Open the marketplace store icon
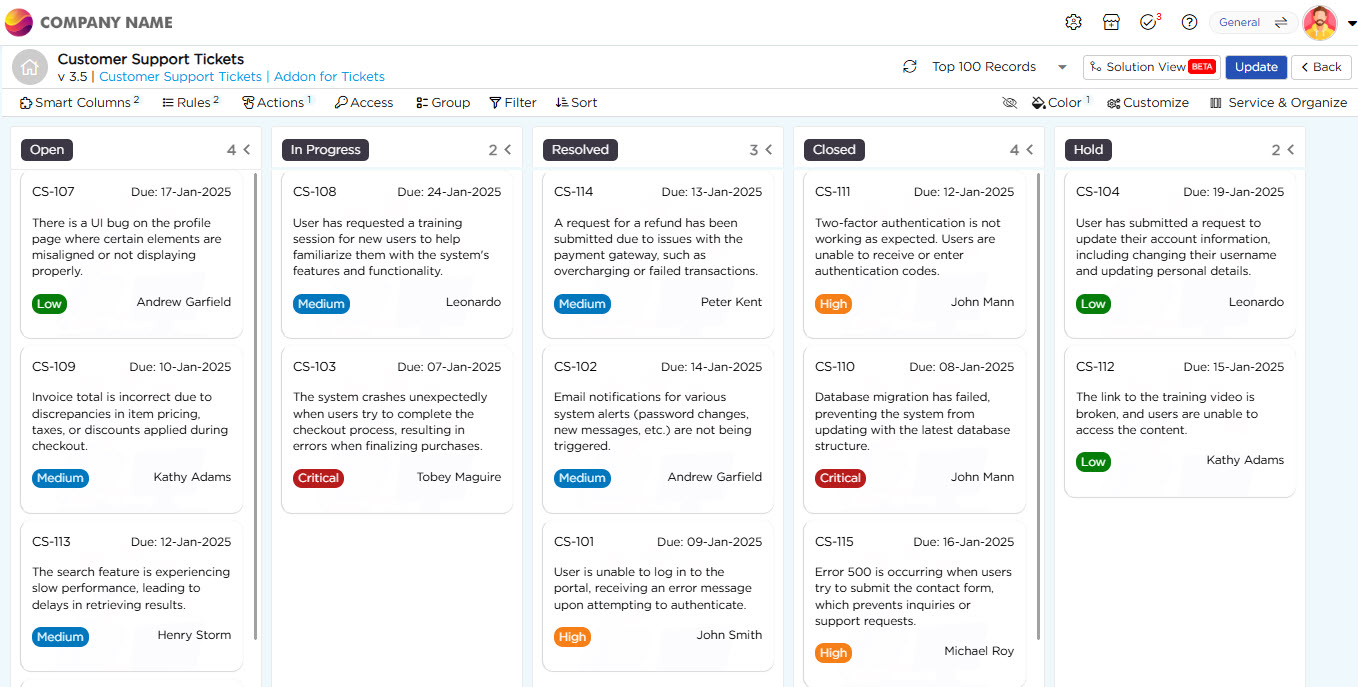 point(1111,22)
